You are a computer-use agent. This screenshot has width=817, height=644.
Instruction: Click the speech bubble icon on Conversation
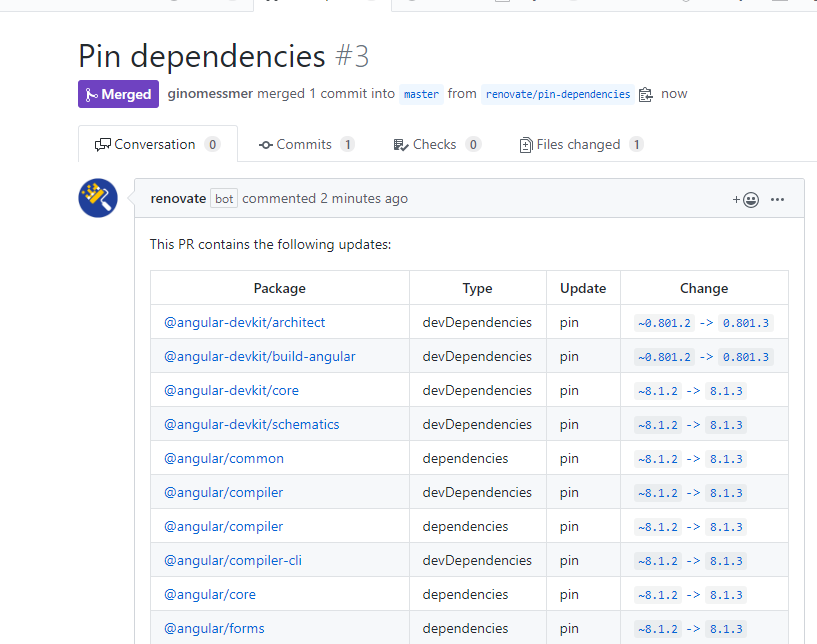tap(103, 144)
